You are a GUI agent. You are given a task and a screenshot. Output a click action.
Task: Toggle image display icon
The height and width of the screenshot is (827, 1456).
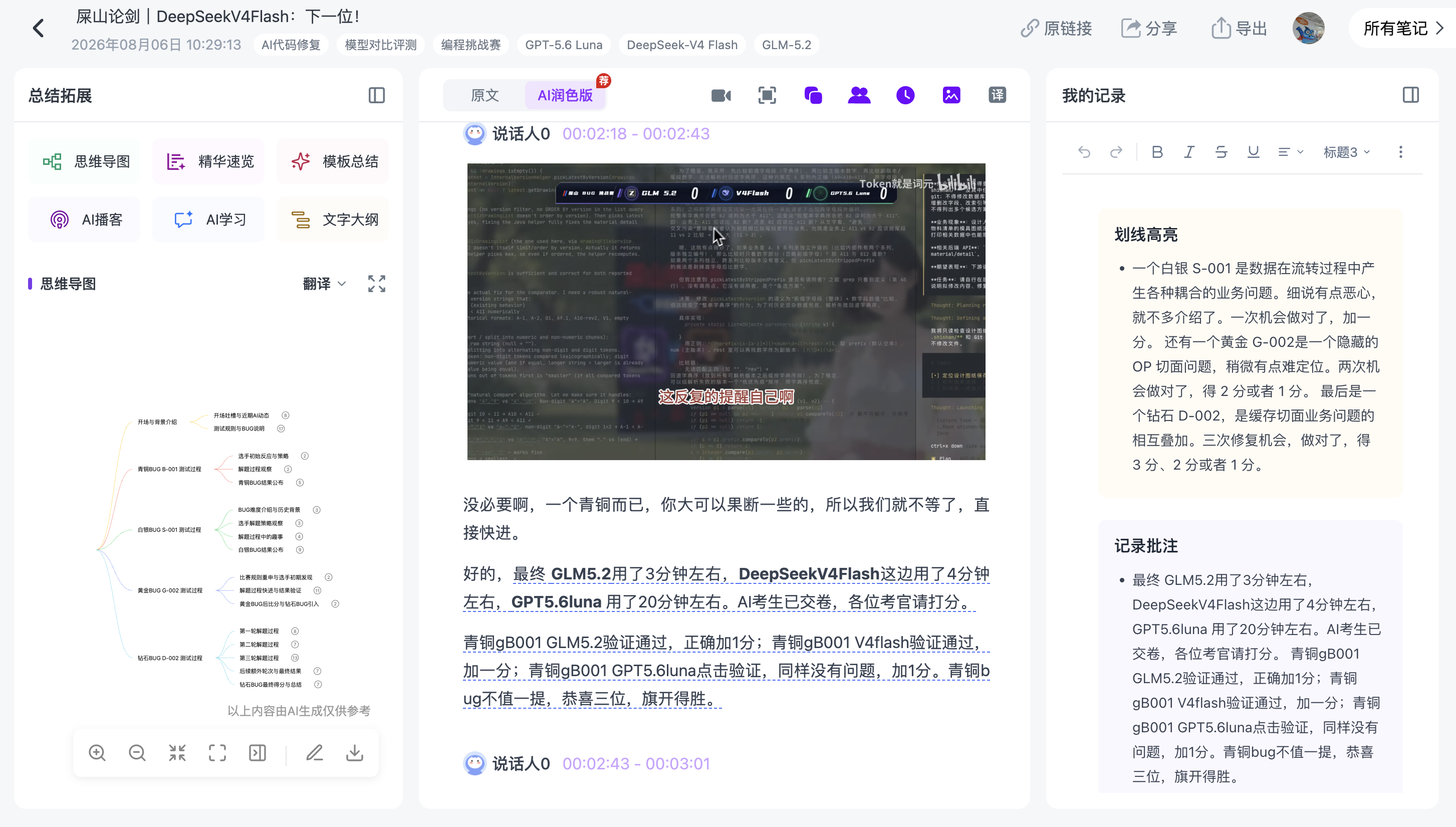(x=951, y=95)
